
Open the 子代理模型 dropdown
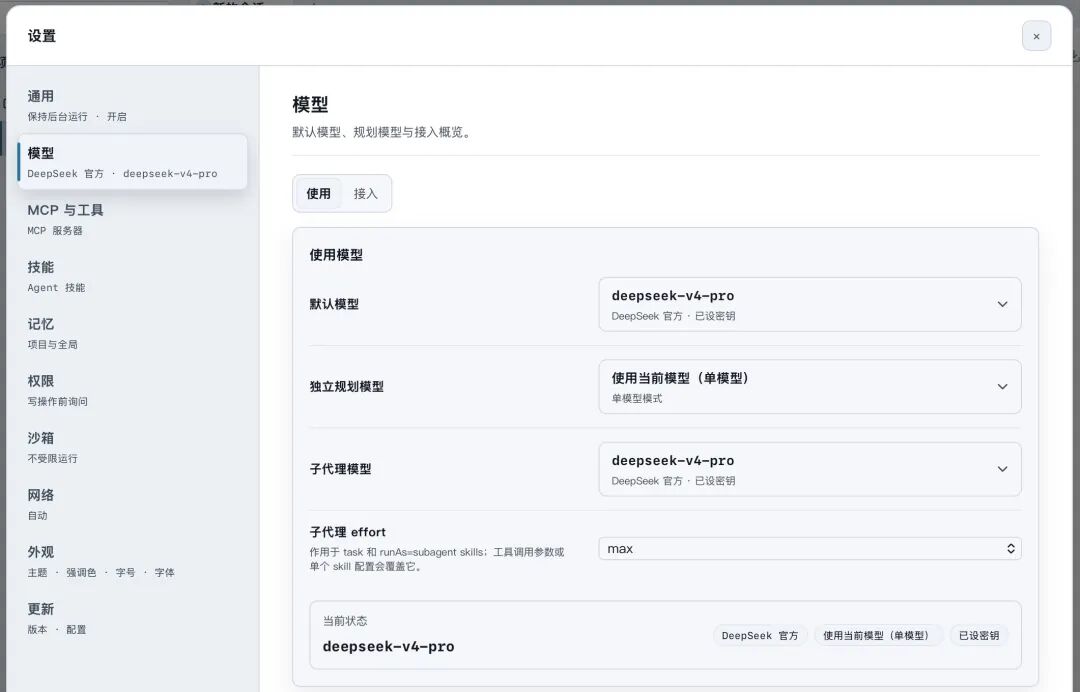810,469
